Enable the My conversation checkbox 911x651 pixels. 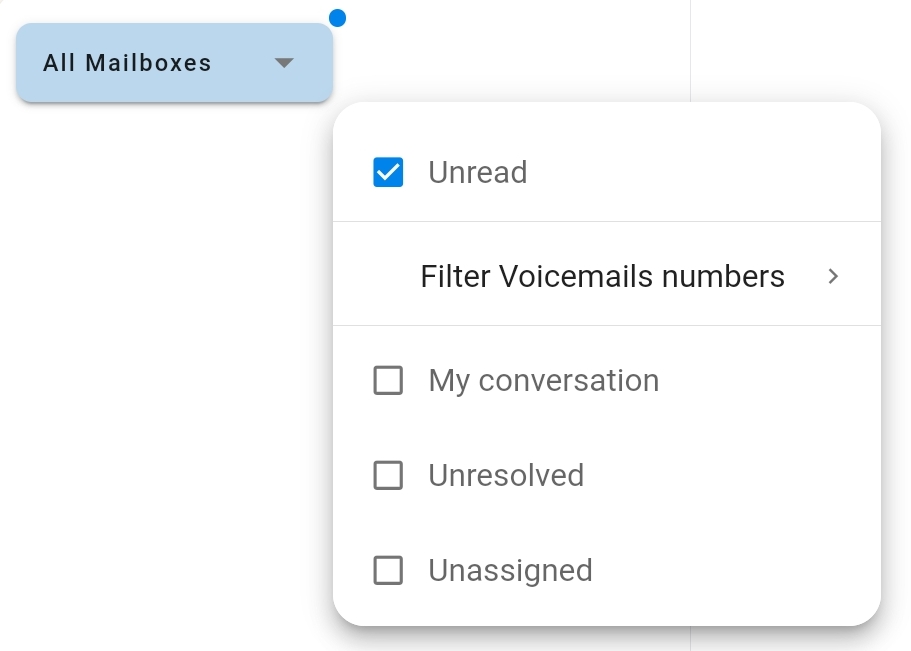pos(388,380)
